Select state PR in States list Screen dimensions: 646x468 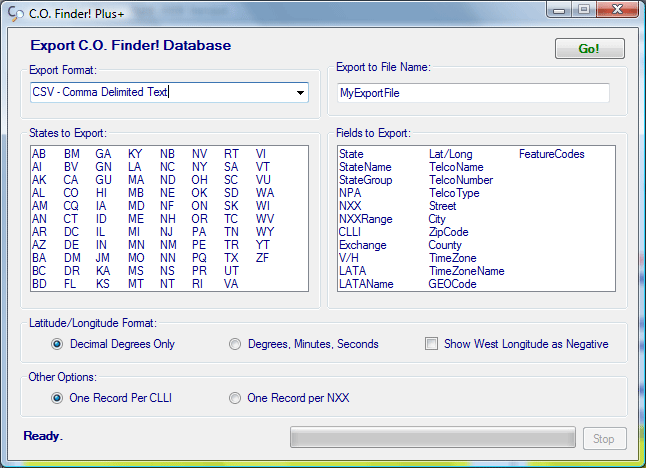click(199, 271)
